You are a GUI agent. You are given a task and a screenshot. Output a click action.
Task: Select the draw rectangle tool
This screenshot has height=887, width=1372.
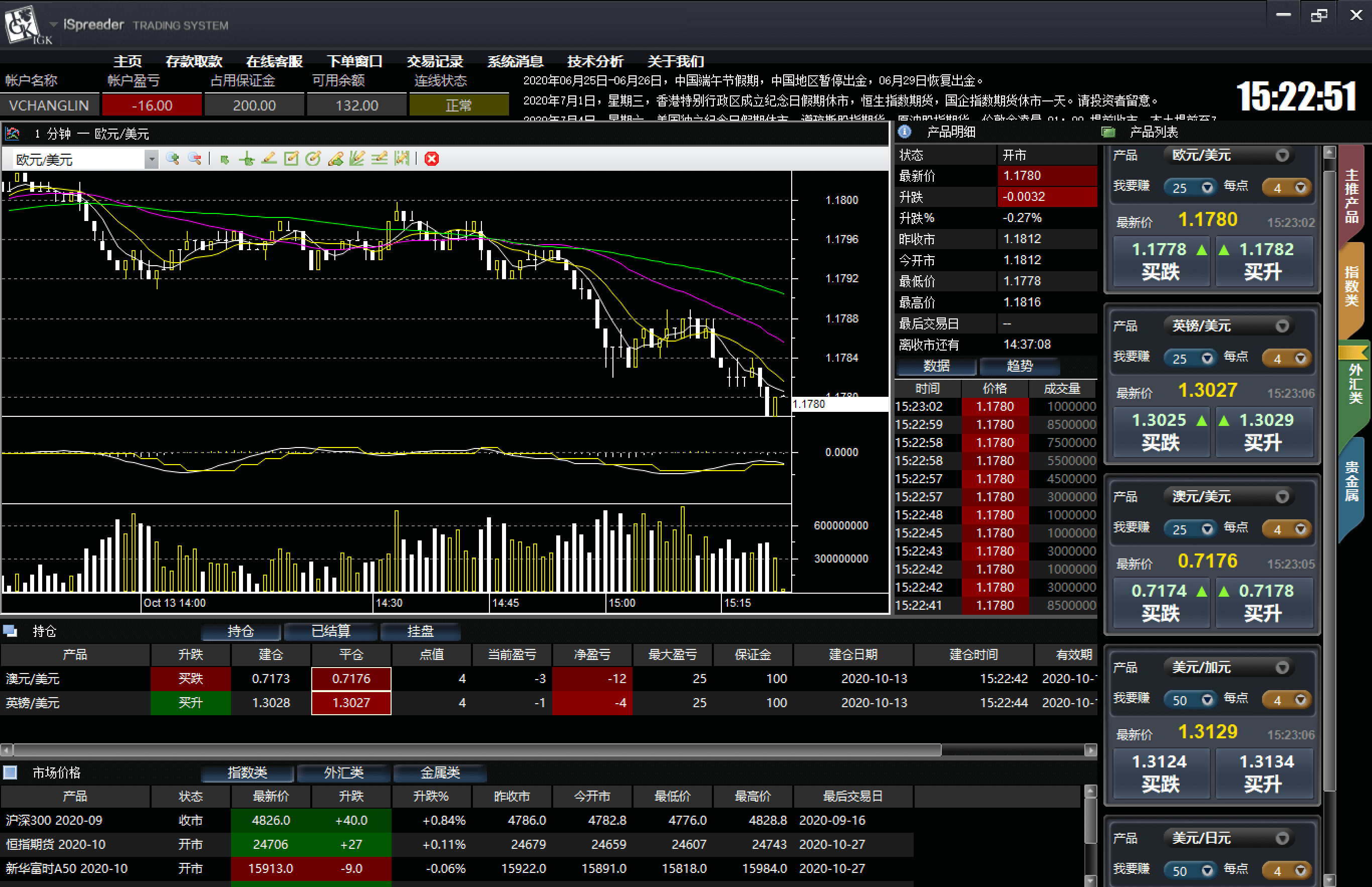(291, 158)
